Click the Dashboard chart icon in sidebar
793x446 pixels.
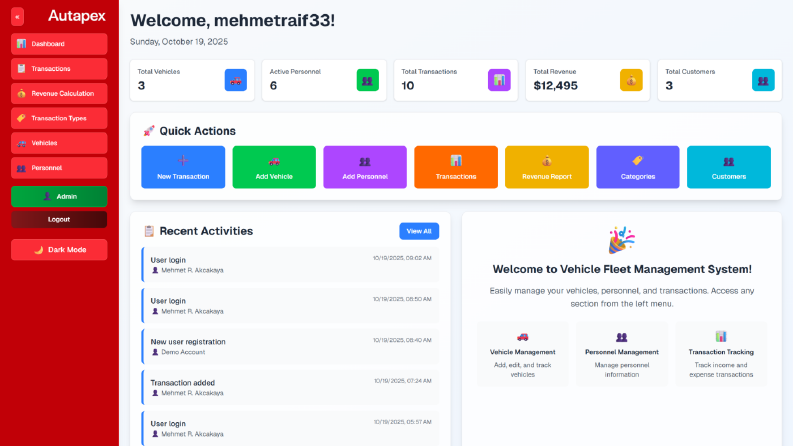pos(21,44)
